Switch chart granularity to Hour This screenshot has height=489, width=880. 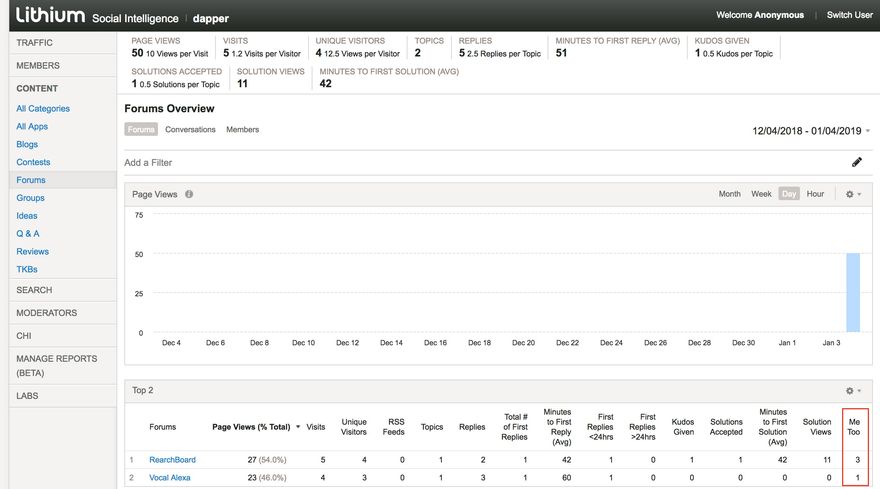(815, 194)
